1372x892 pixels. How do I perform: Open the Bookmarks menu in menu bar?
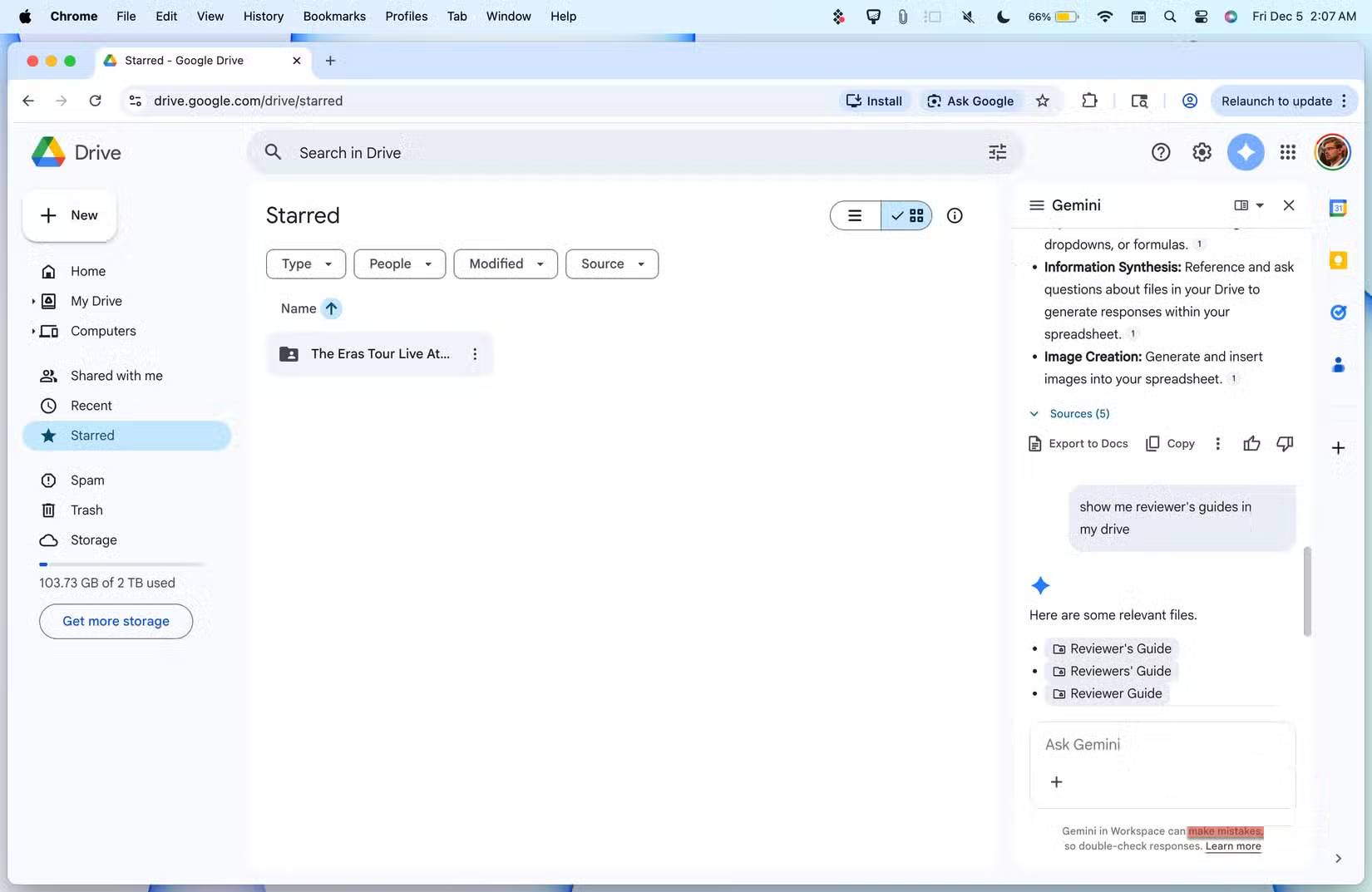pos(334,16)
